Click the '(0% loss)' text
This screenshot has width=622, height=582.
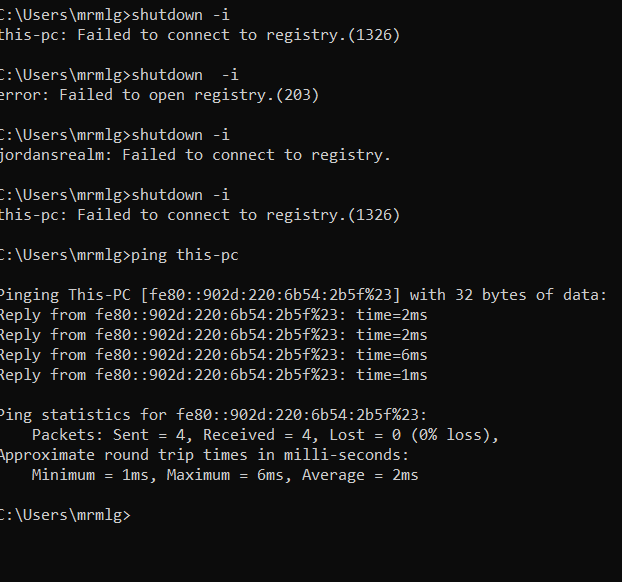point(450,435)
